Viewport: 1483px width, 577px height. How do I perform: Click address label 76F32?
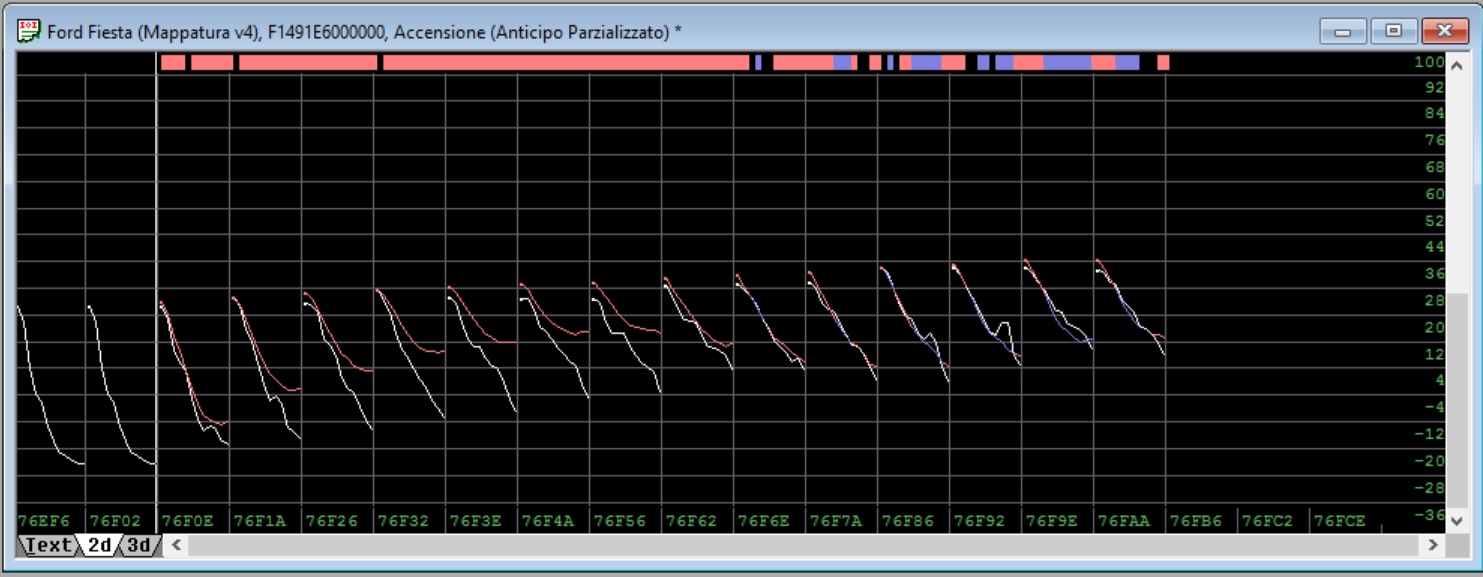click(404, 521)
